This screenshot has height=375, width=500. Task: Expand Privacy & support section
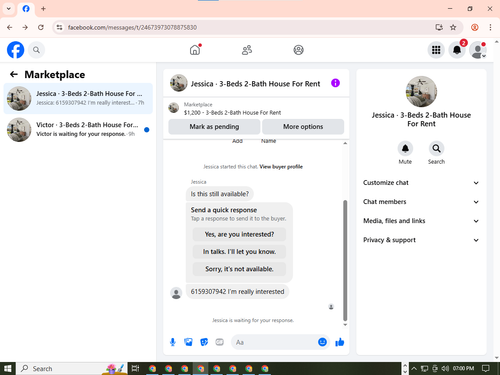[421, 240]
